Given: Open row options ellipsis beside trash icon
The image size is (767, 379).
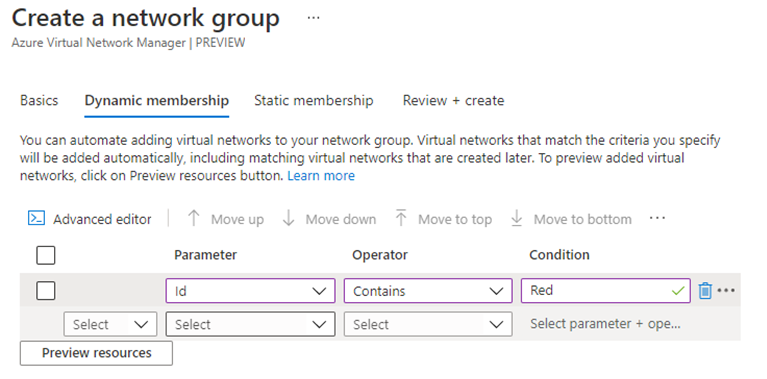Looking at the screenshot, I should 726,290.
